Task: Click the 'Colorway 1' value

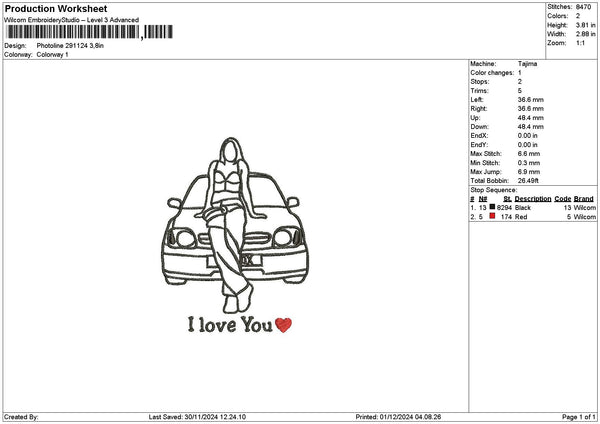Action: 52,55
